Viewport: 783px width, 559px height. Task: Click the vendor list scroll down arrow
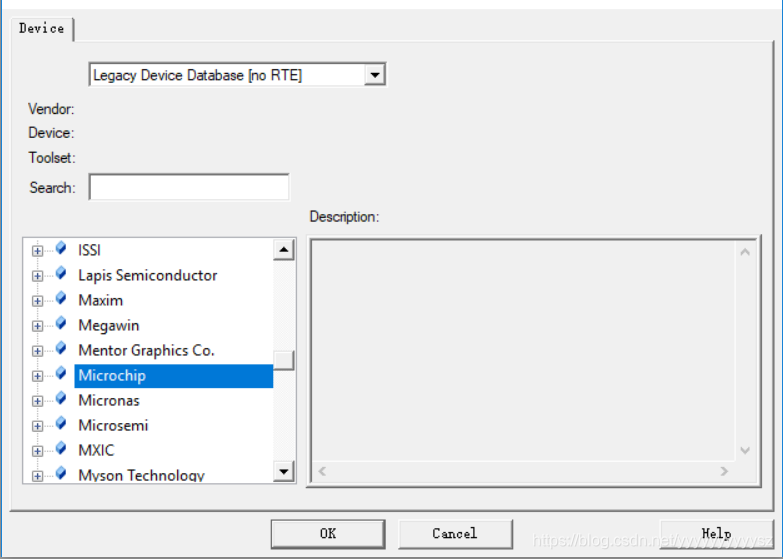[284, 471]
